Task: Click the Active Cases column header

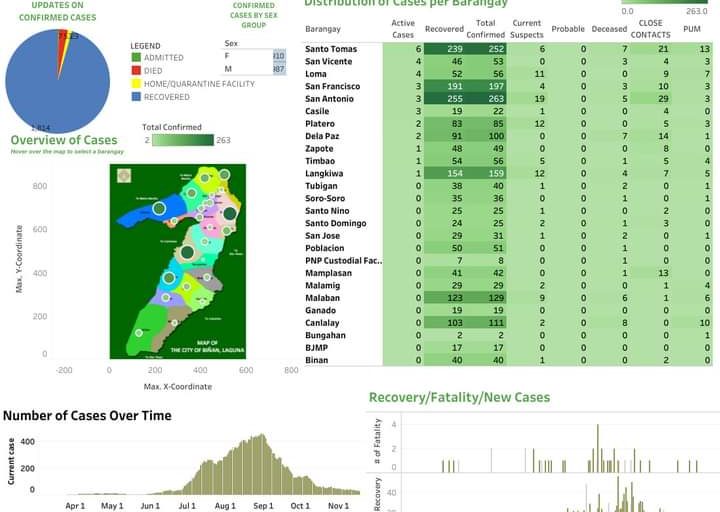Action: point(403,29)
